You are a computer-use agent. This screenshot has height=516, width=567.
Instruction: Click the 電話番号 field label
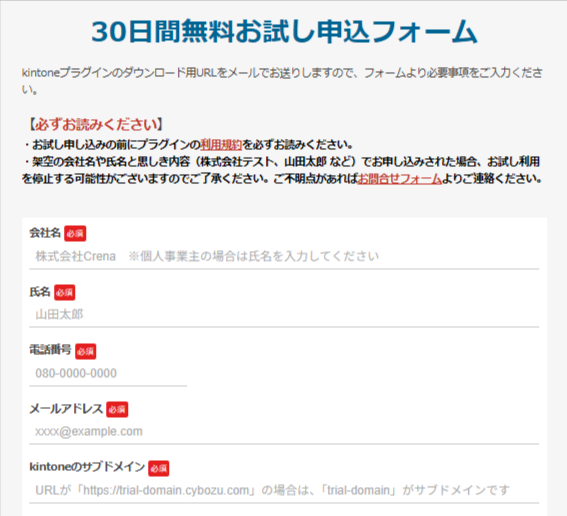[50, 350]
